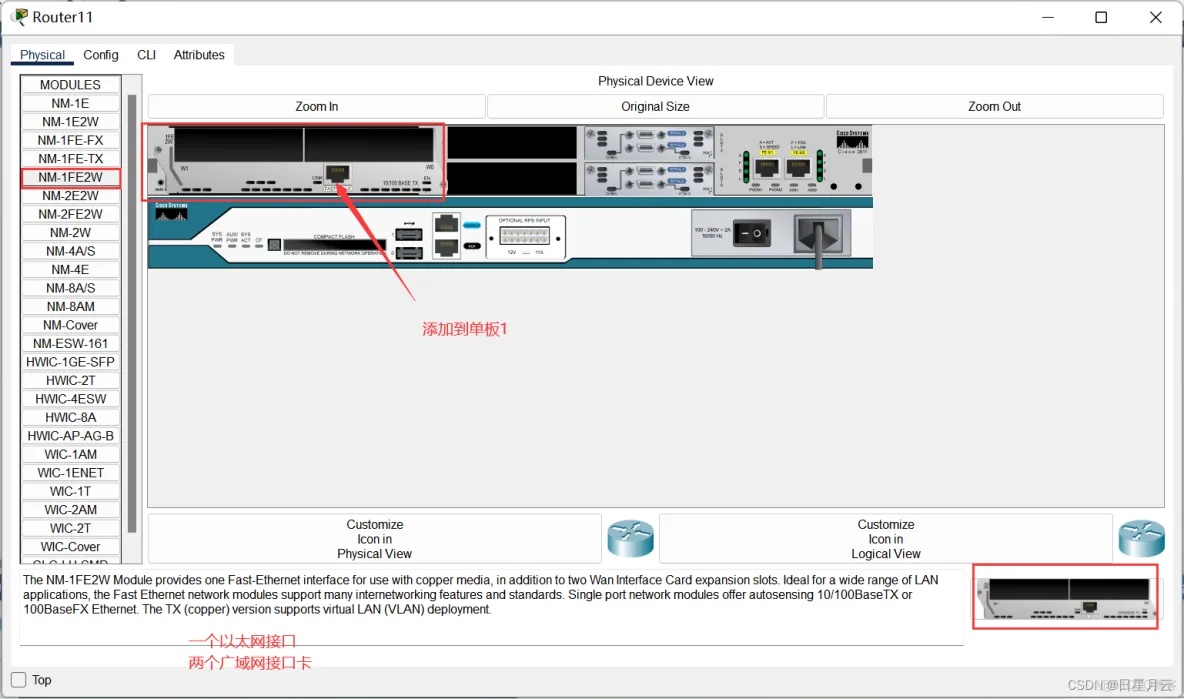This screenshot has height=699, width=1184.
Task: Click the upper USB port on router
Action: click(x=409, y=235)
